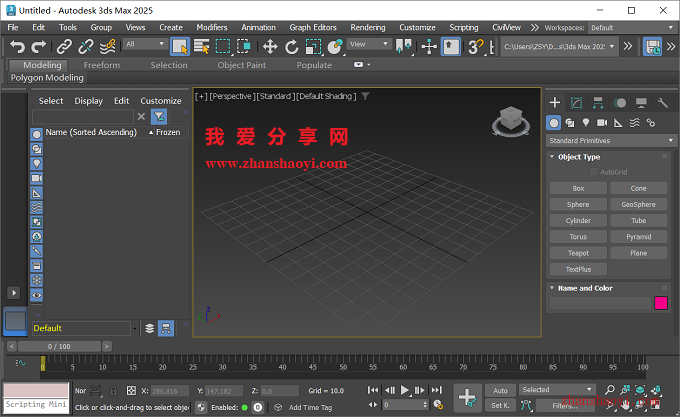This screenshot has width=680, height=417.
Task: Open the Rendering menu
Action: coord(368,27)
